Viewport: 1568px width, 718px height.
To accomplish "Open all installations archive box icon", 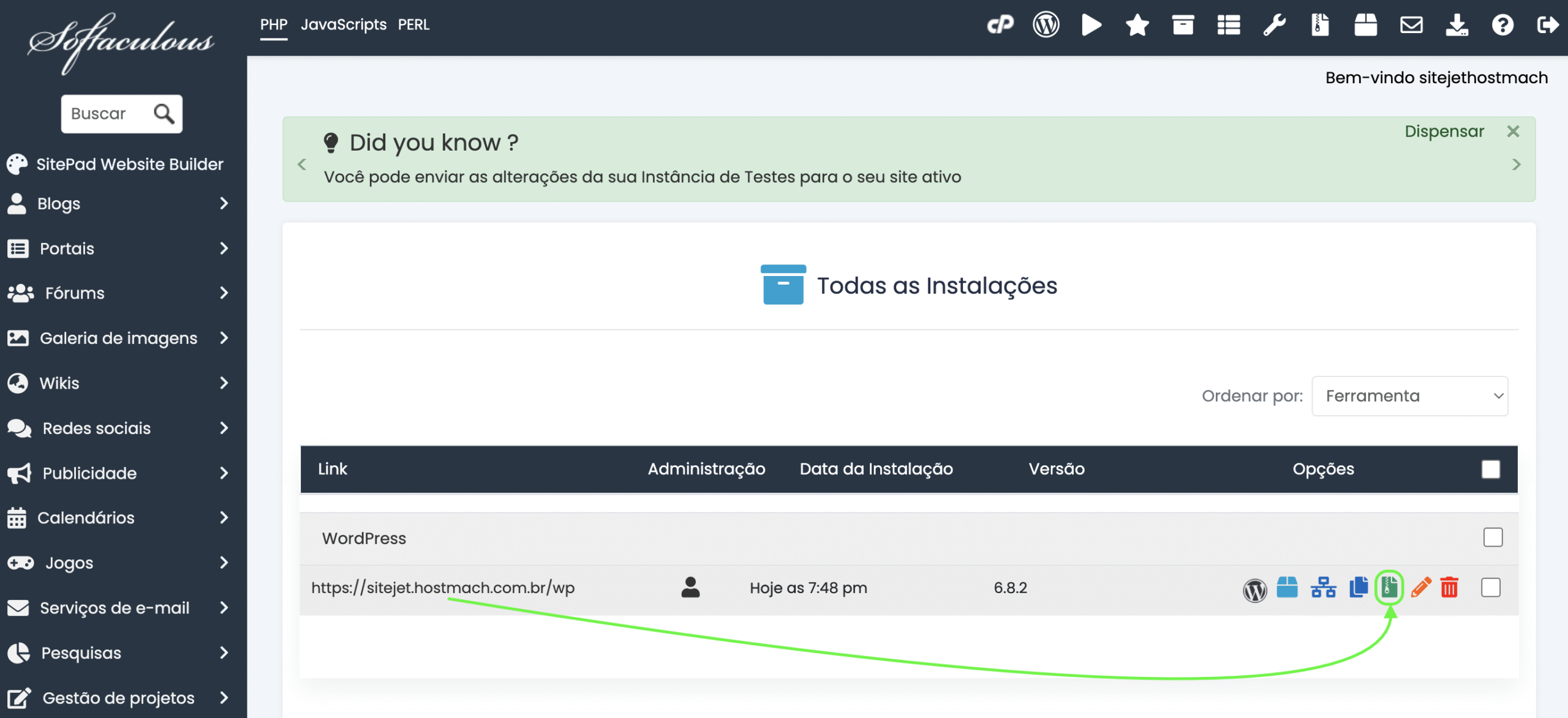I will [1183, 25].
